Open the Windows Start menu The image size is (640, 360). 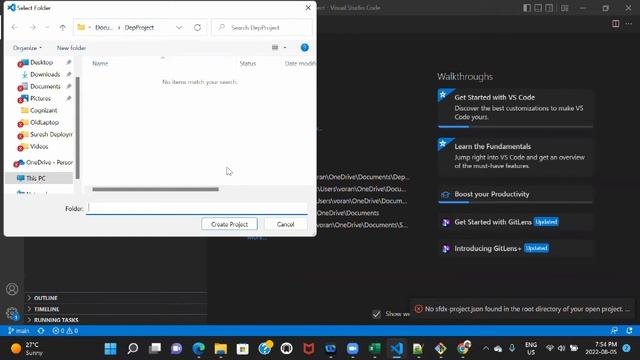(110, 349)
